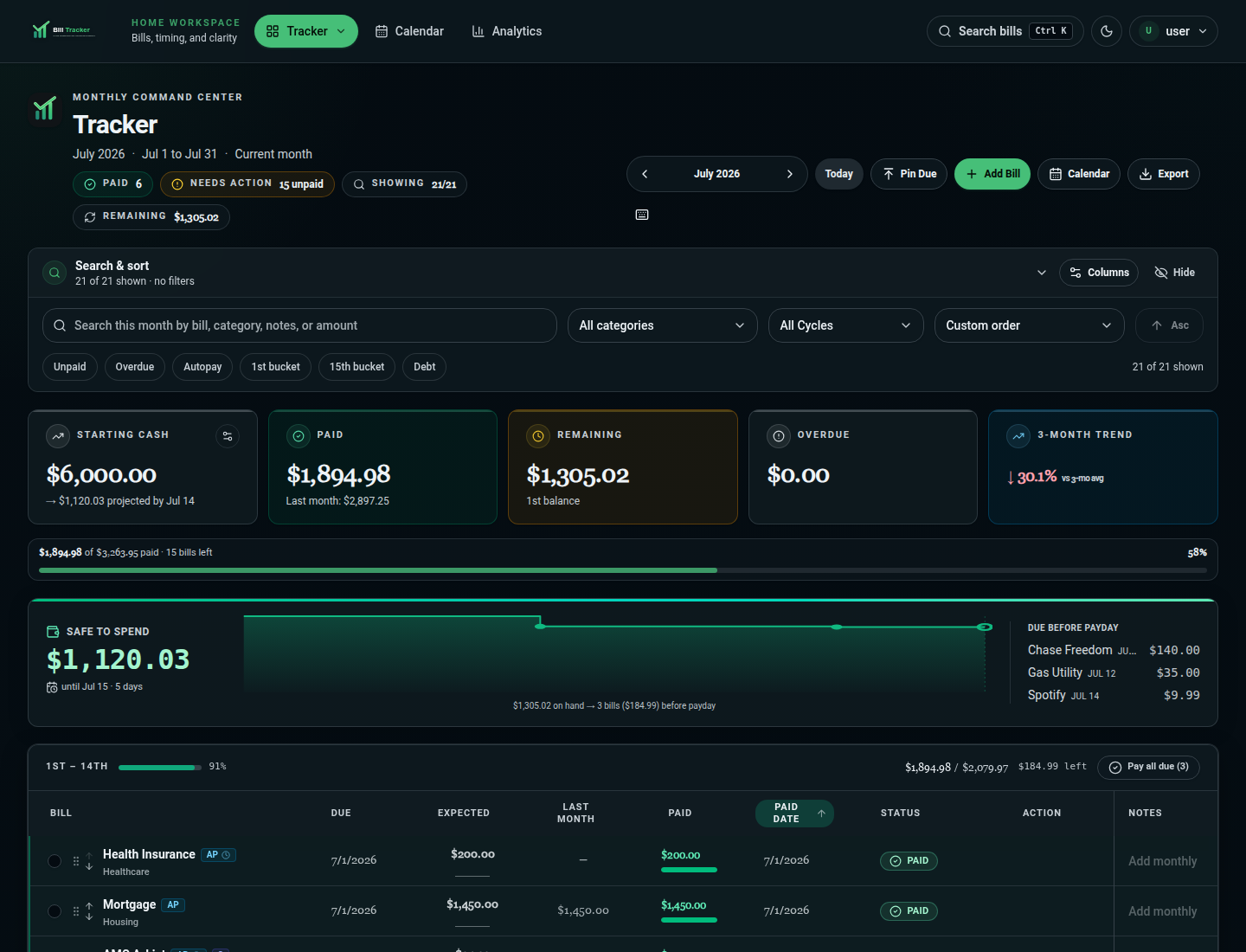
Task: Click Needs Action 15 unpaid chip
Action: pyautogui.click(x=247, y=183)
